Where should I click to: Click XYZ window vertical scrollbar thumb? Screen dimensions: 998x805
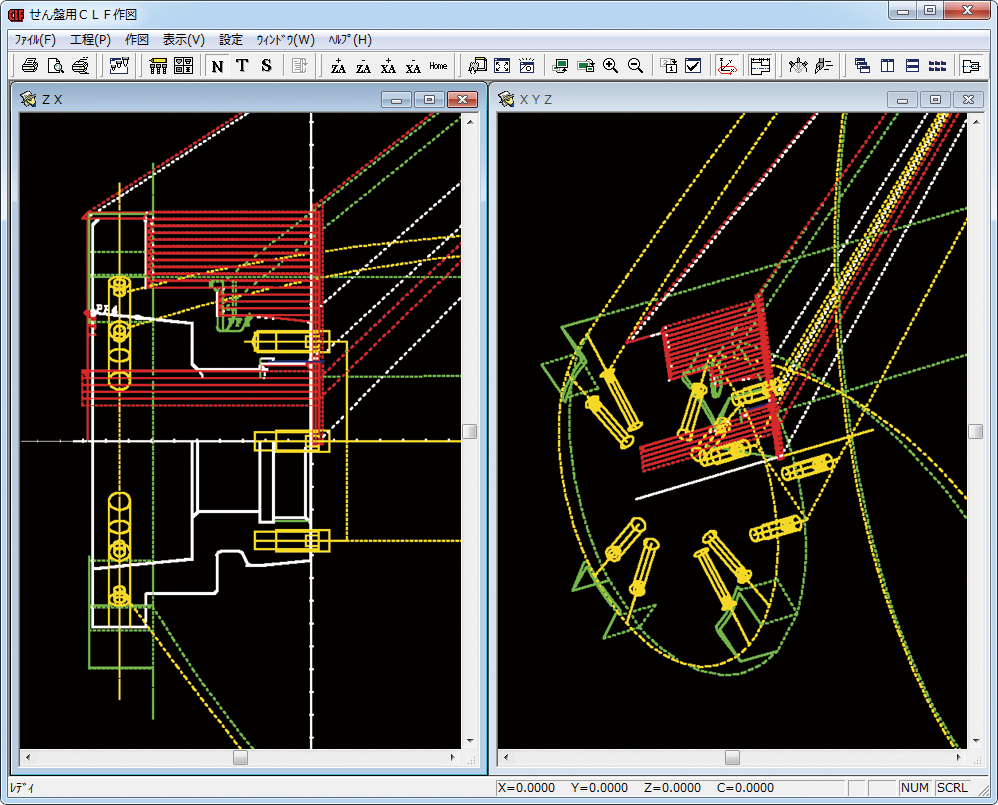(975, 431)
